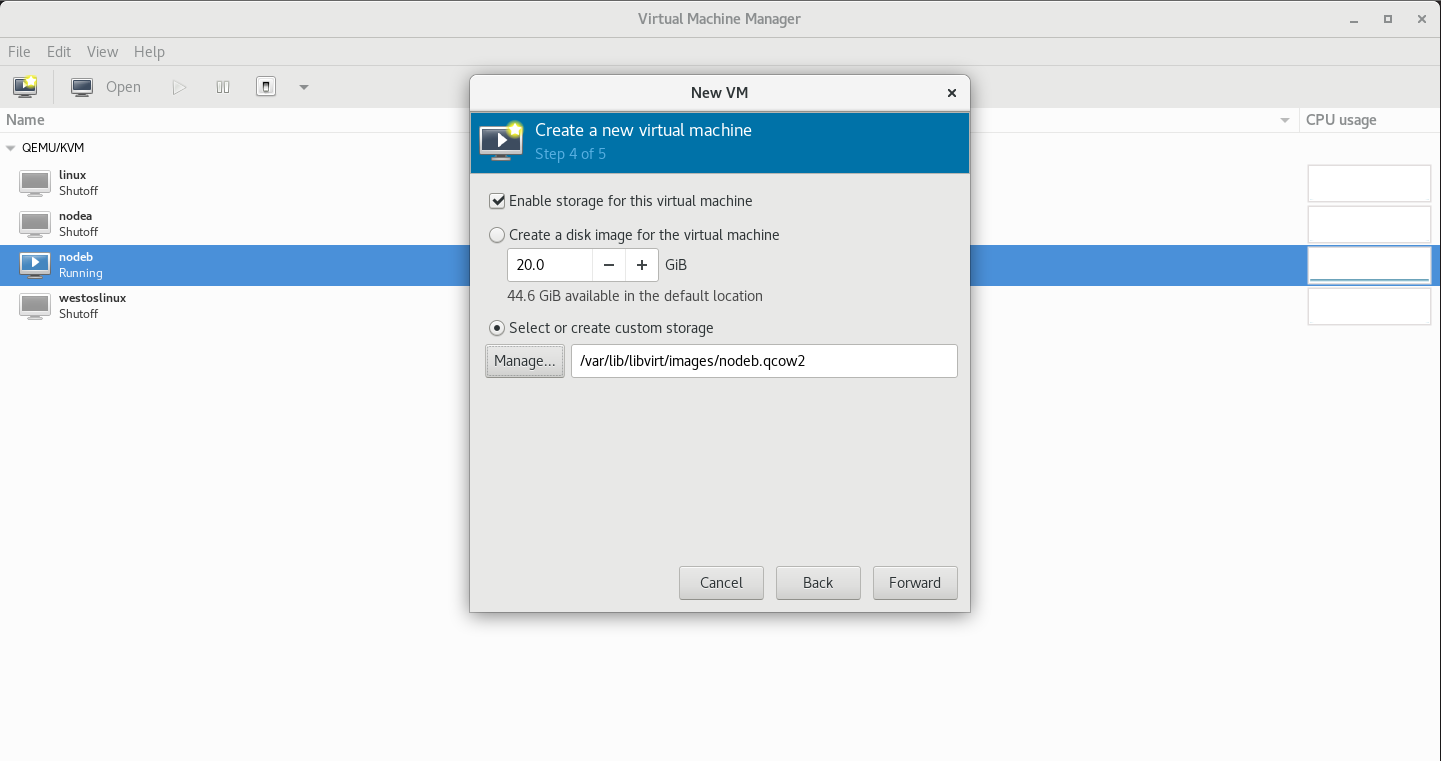Click the Open console monitor icon
This screenshot has width=1441, height=761.
click(x=82, y=87)
